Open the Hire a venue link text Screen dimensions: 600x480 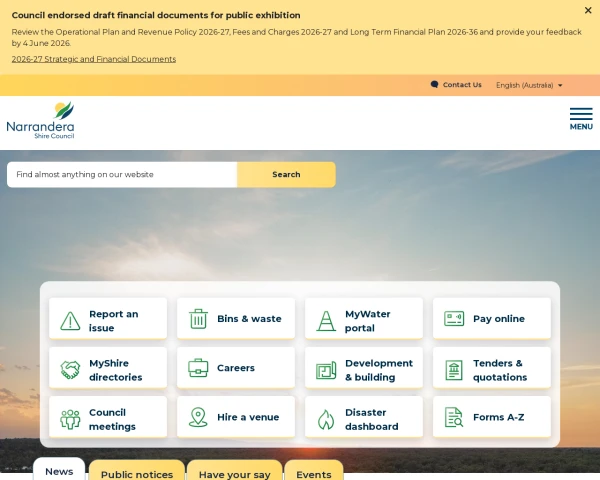point(248,417)
